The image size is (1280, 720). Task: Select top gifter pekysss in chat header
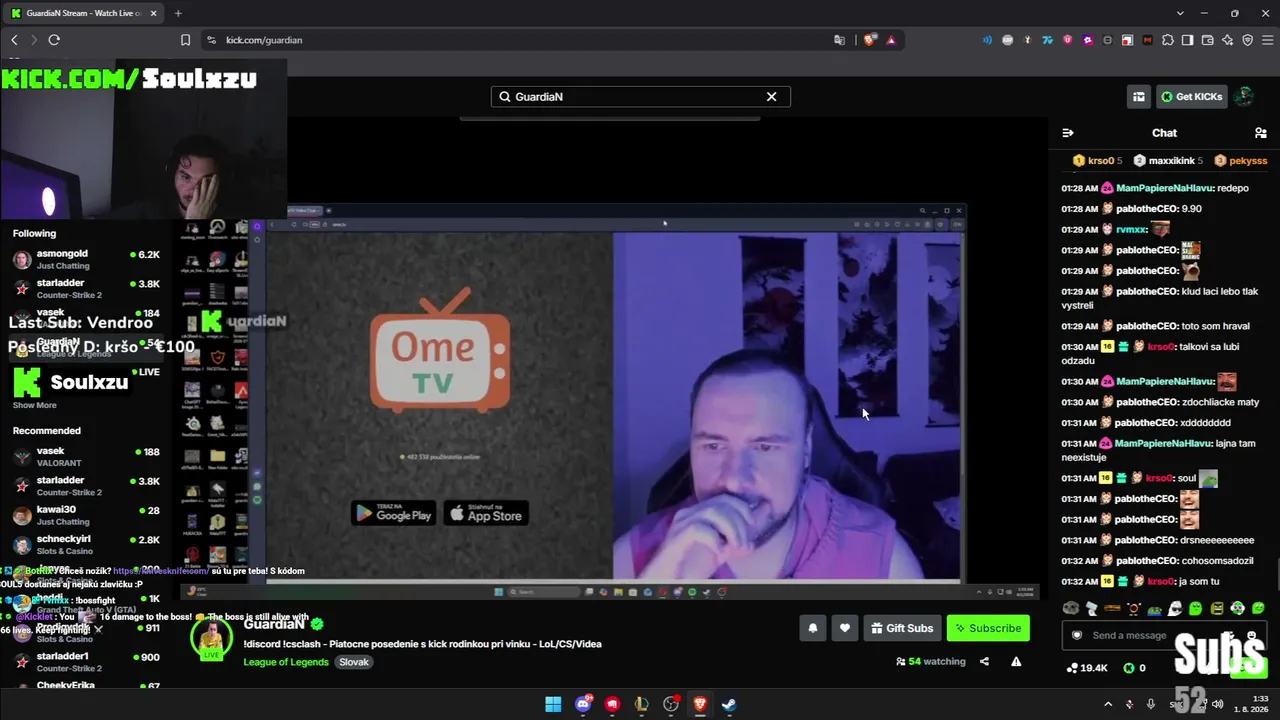click(1241, 160)
